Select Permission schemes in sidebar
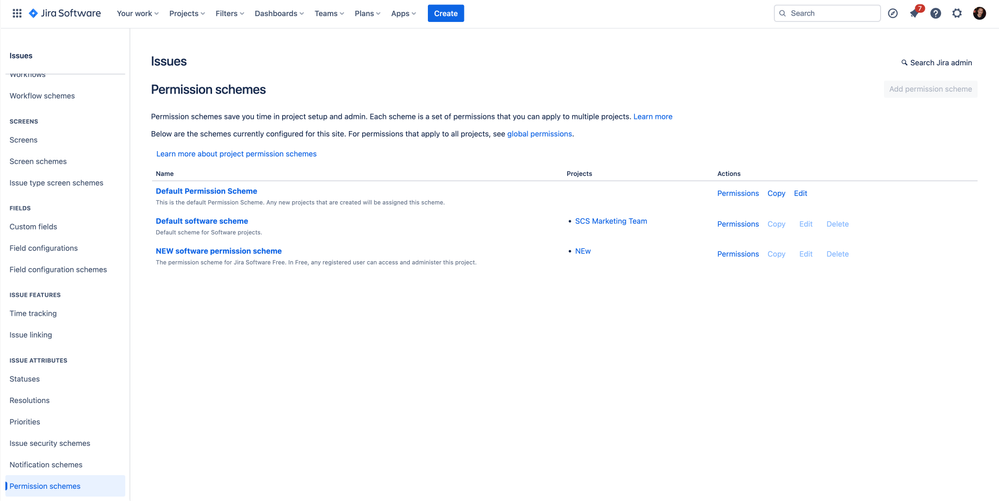The image size is (999, 501). click(65, 486)
